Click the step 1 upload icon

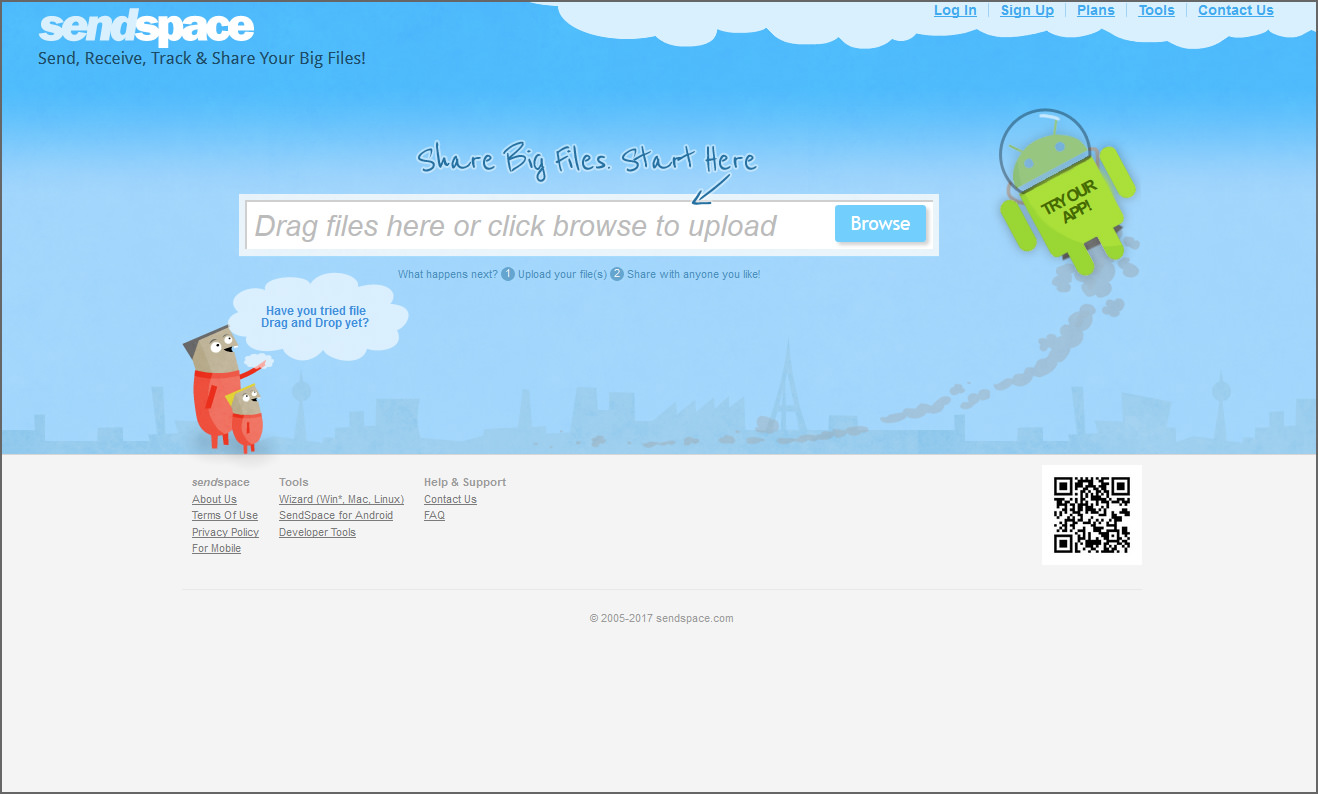[508, 273]
